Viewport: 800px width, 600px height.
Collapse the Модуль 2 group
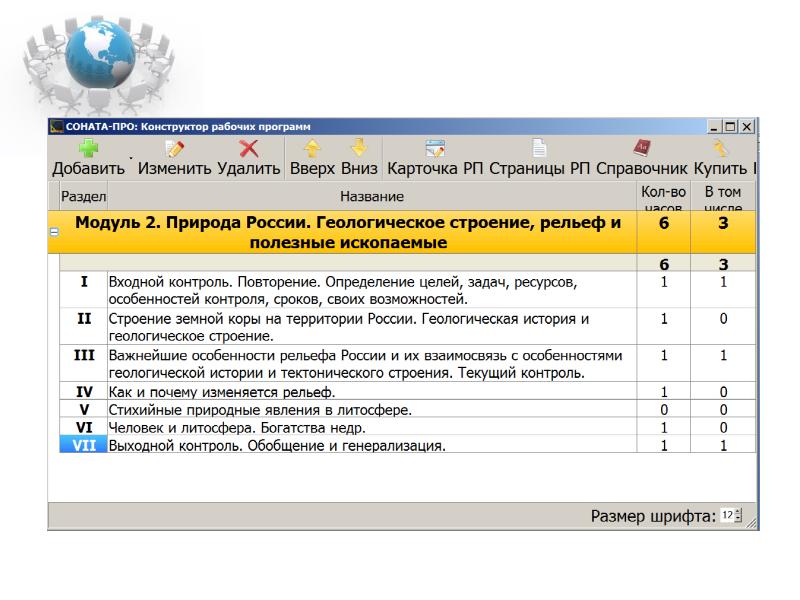54,233
